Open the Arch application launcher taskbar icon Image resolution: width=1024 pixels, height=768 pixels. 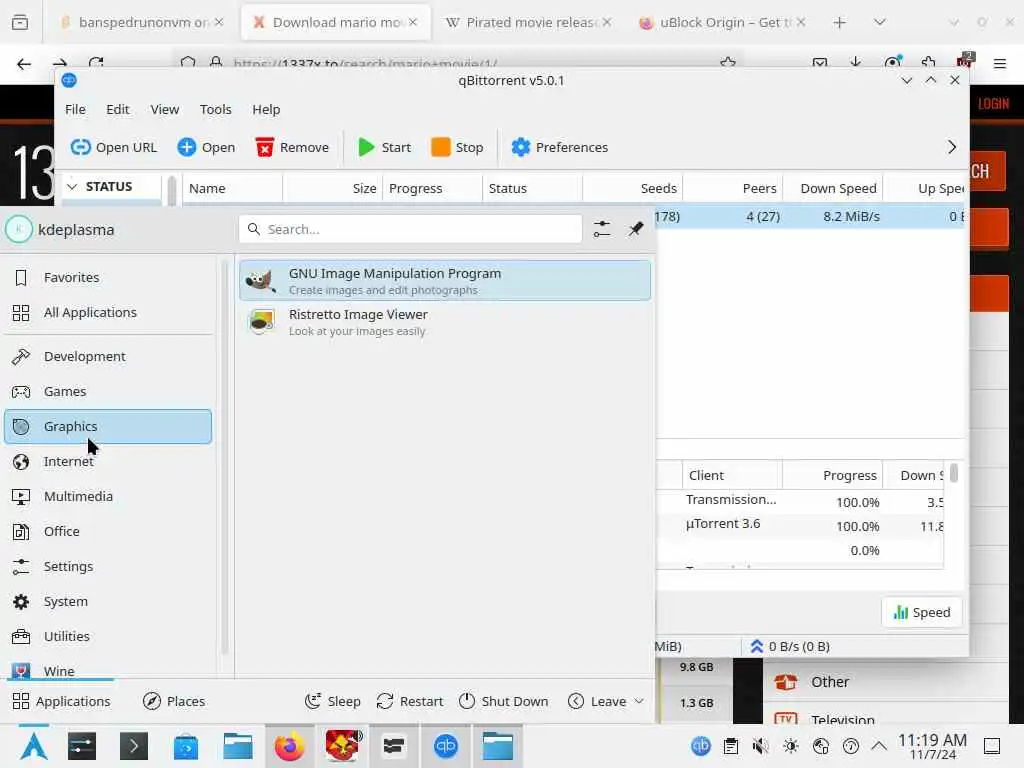click(x=33, y=746)
